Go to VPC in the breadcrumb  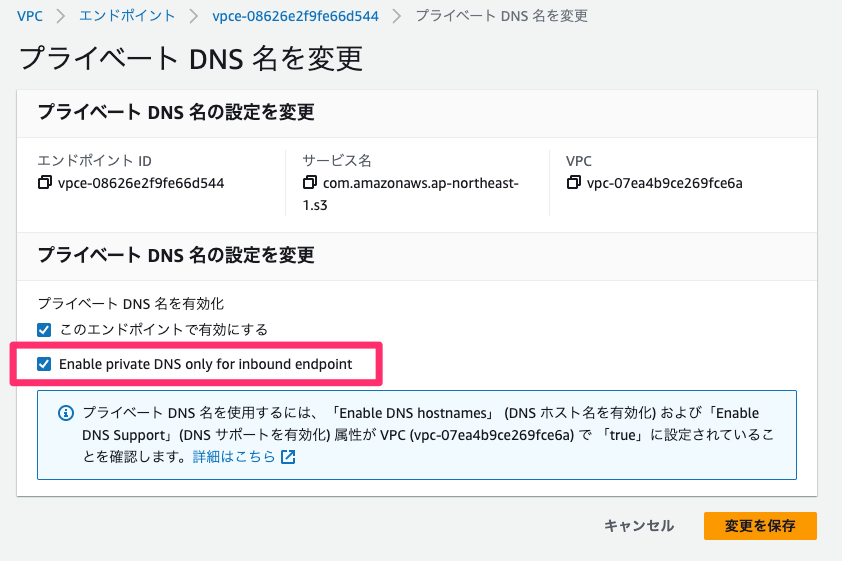(30, 16)
